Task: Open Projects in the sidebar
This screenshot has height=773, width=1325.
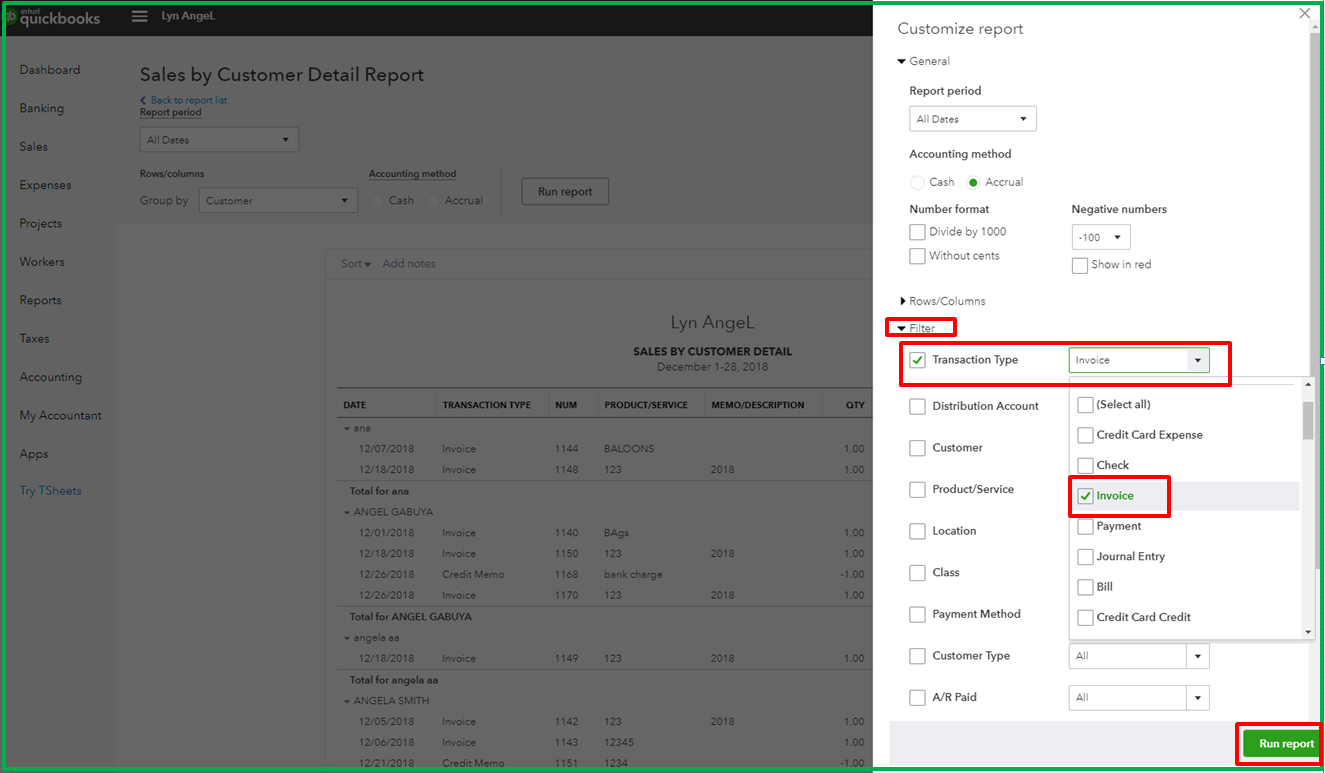Action: coord(41,224)
